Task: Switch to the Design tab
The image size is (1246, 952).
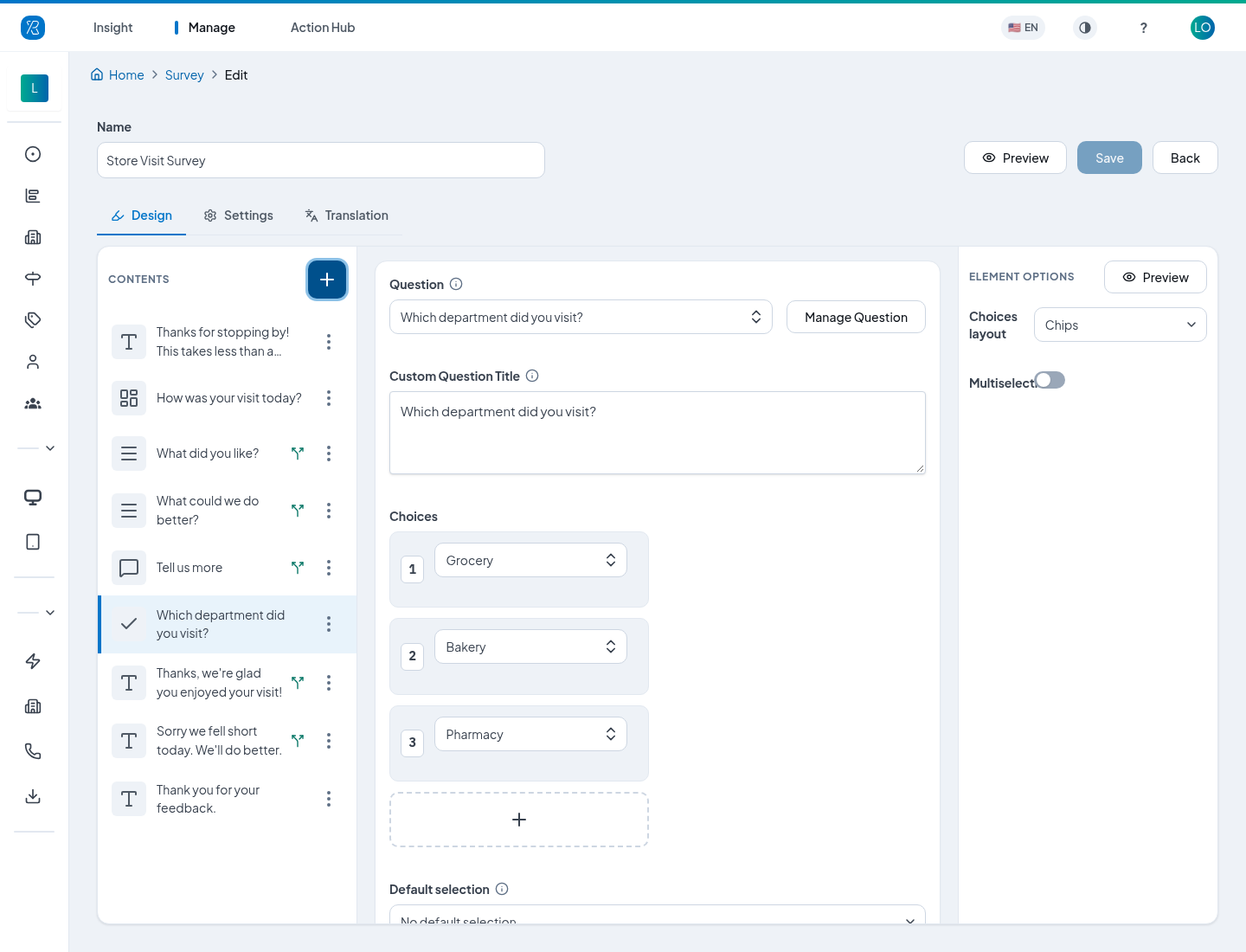Action: pos(142,215)
